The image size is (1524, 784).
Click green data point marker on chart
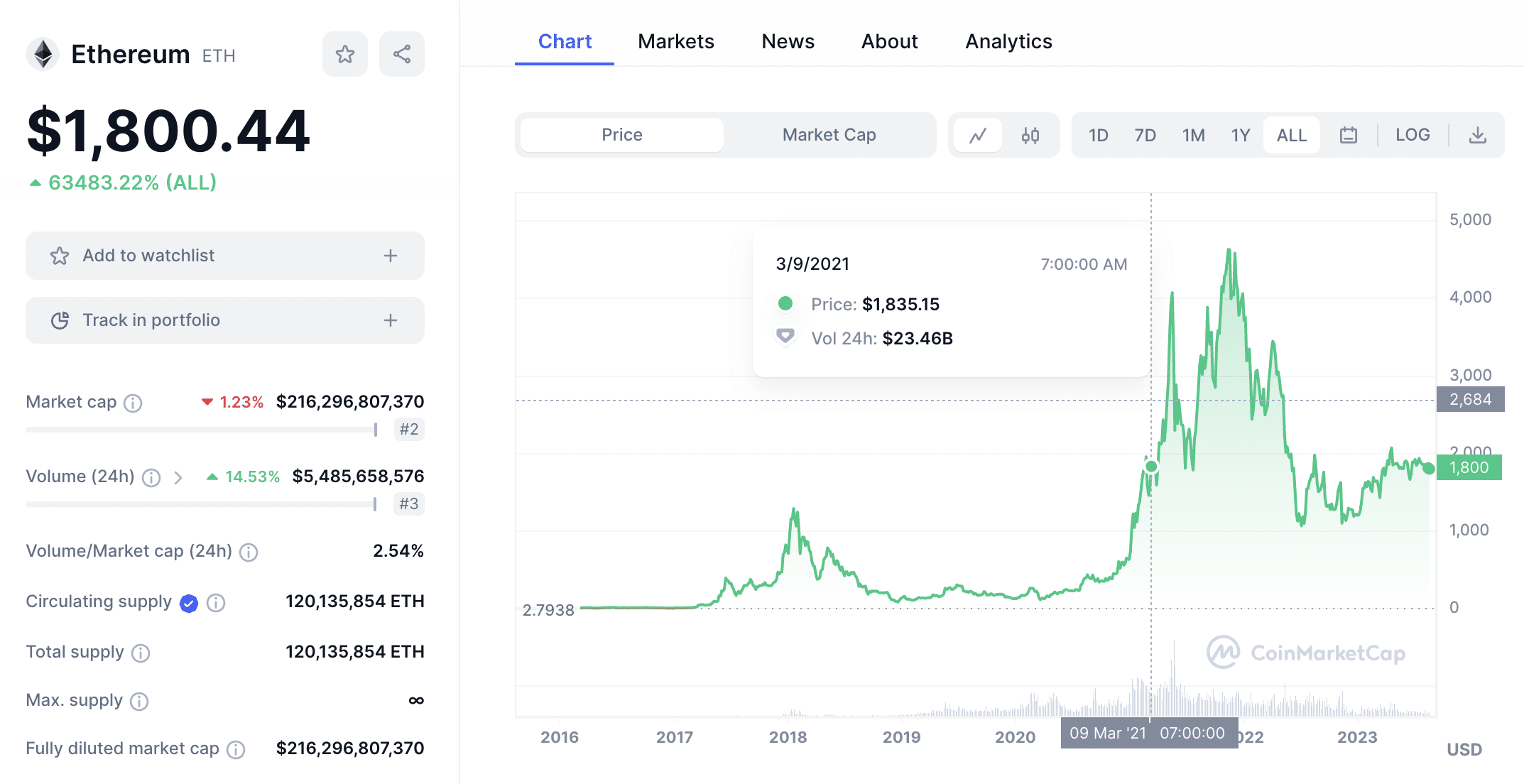click(1151, 467)
